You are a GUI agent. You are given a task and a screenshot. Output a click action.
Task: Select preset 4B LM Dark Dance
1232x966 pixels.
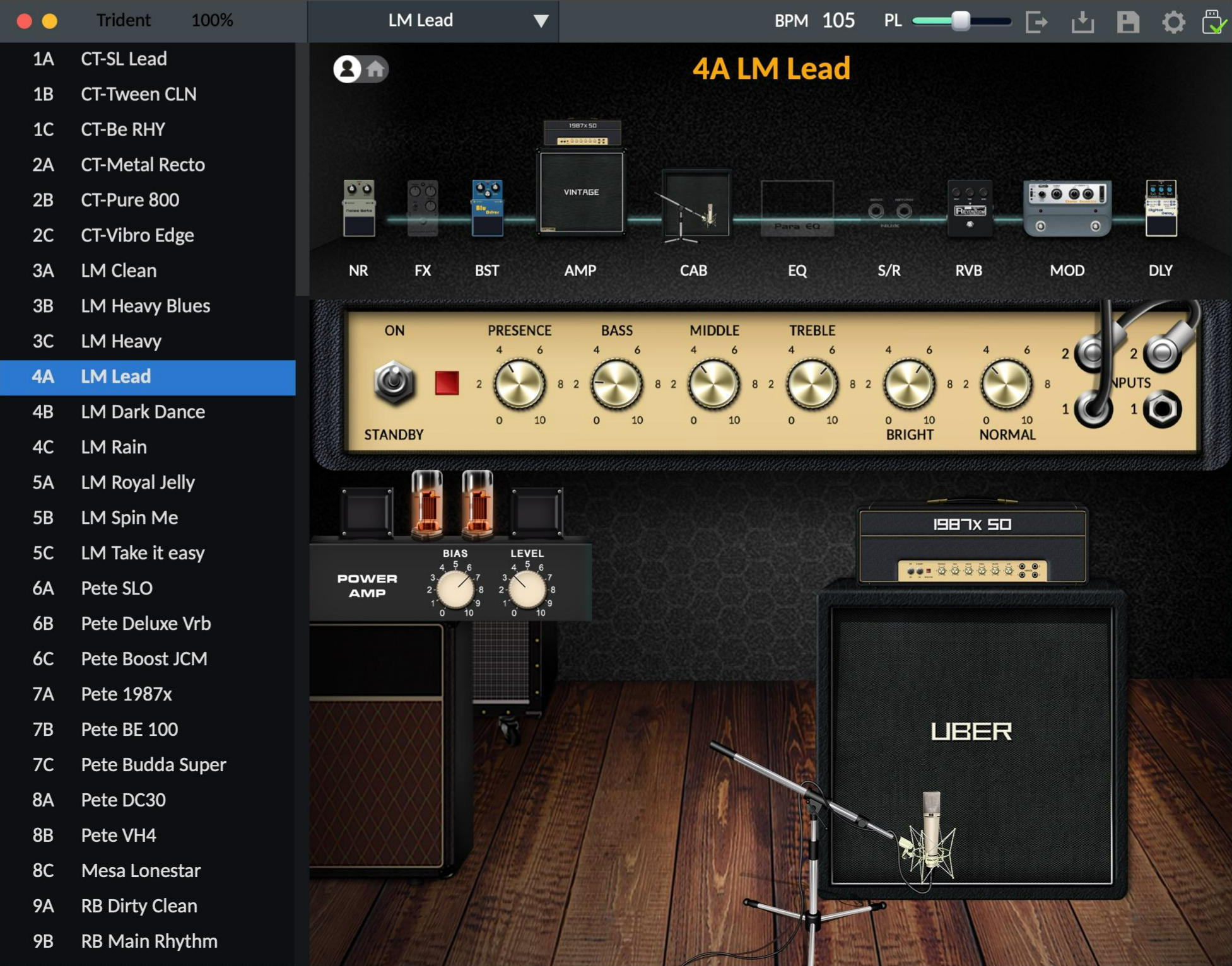pyautogui.click(x=143, y=412)
